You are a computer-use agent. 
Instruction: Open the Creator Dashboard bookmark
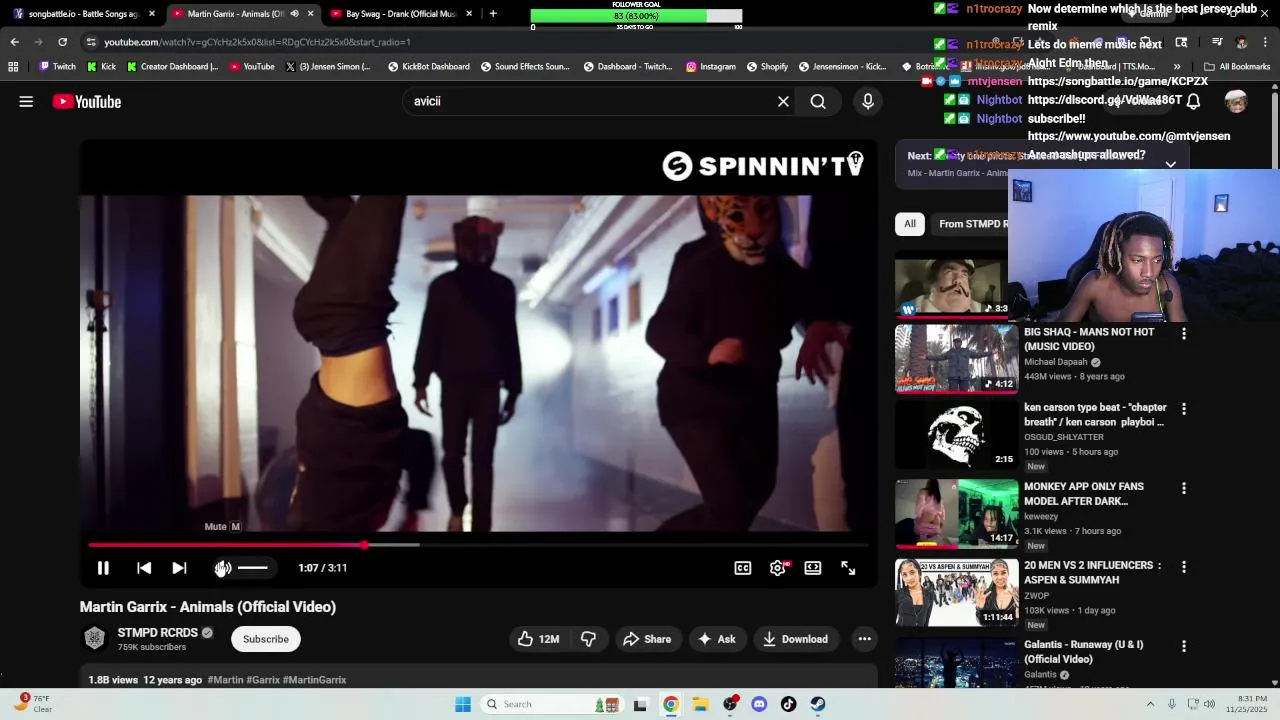[173, 67]
